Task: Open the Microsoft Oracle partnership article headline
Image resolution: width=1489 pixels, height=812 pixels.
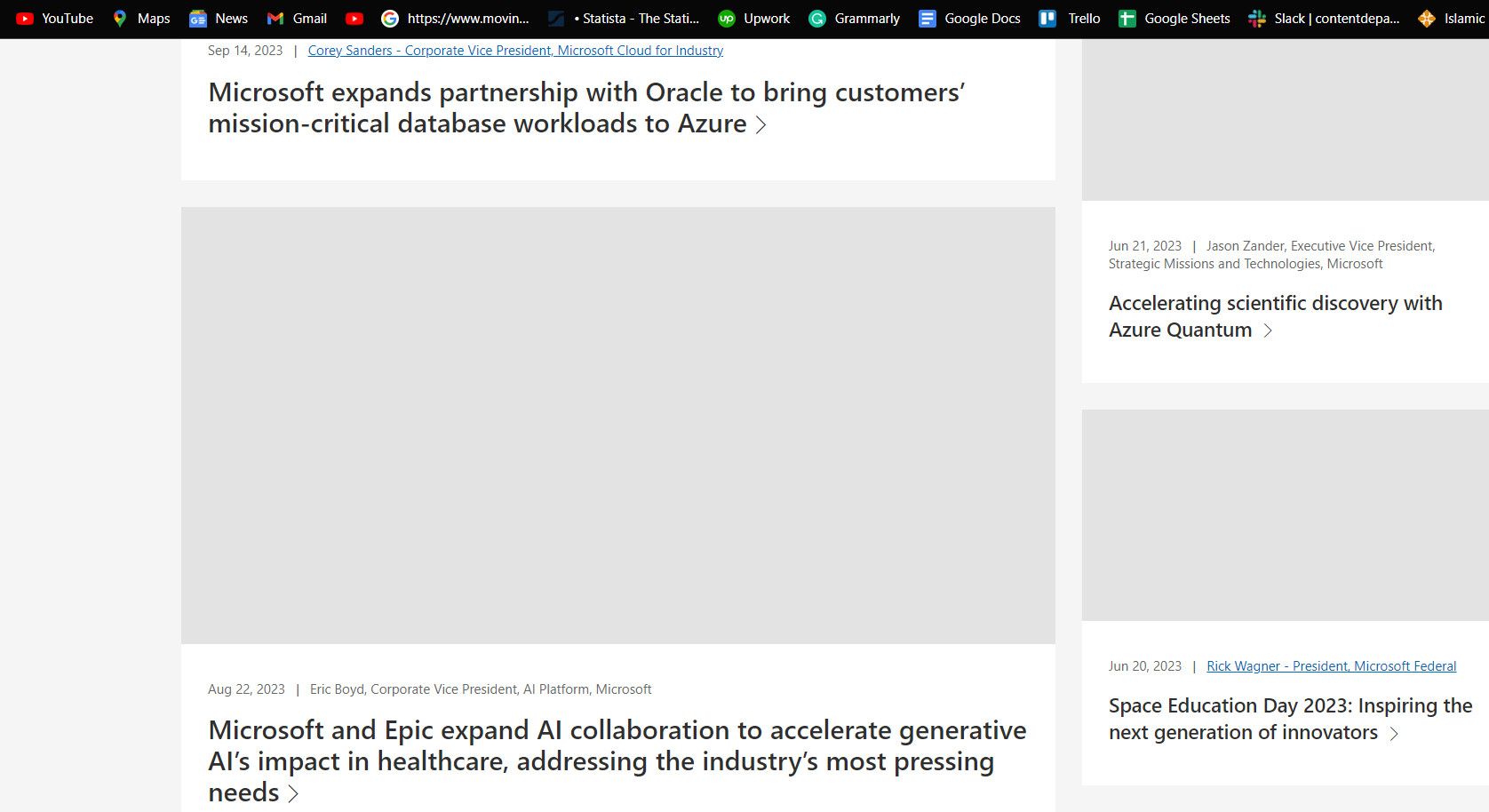Action: click(x=586, y=107)
